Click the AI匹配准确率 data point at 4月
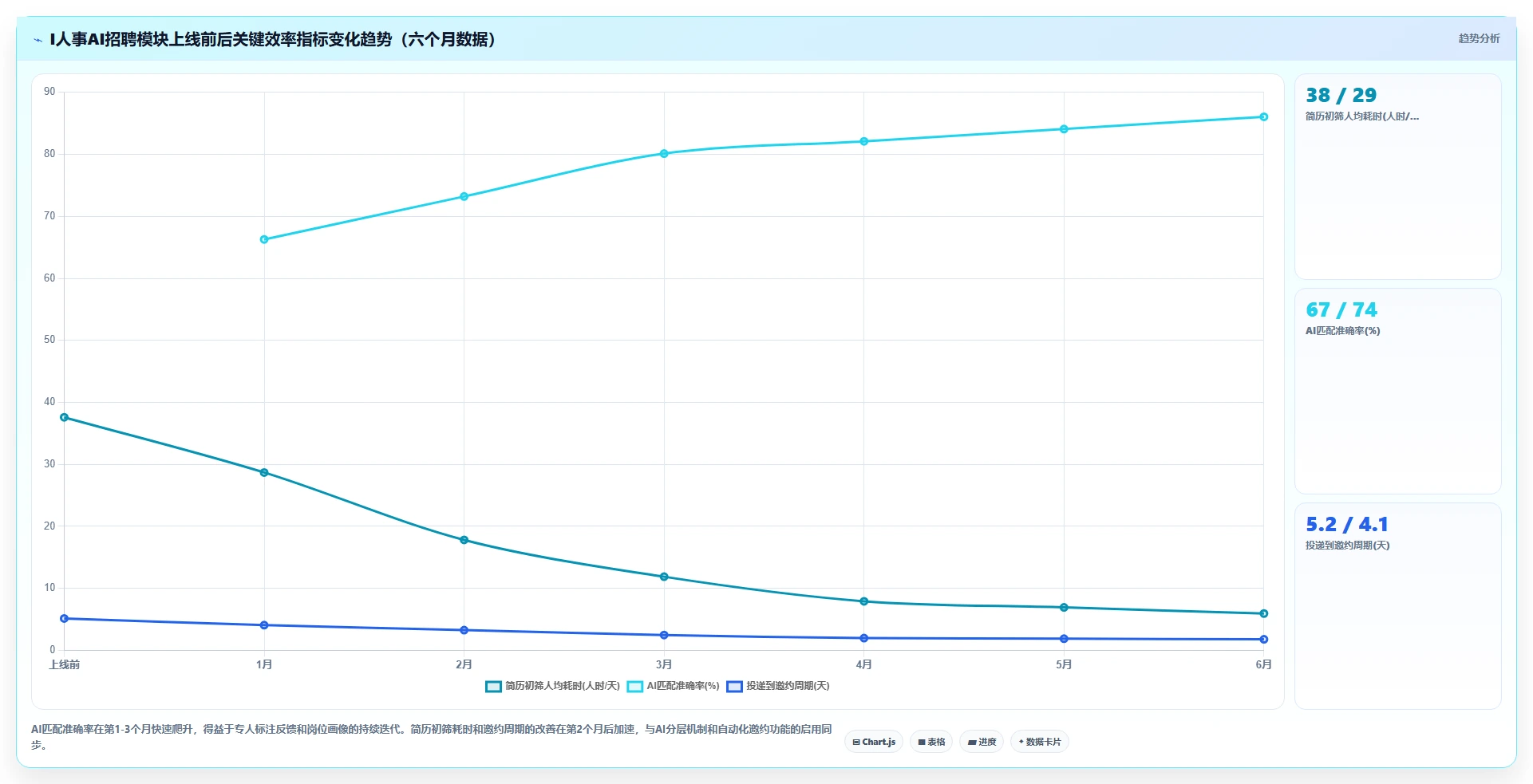The height and width of the screenshot is (784, 1533). (x=863, y=141)
